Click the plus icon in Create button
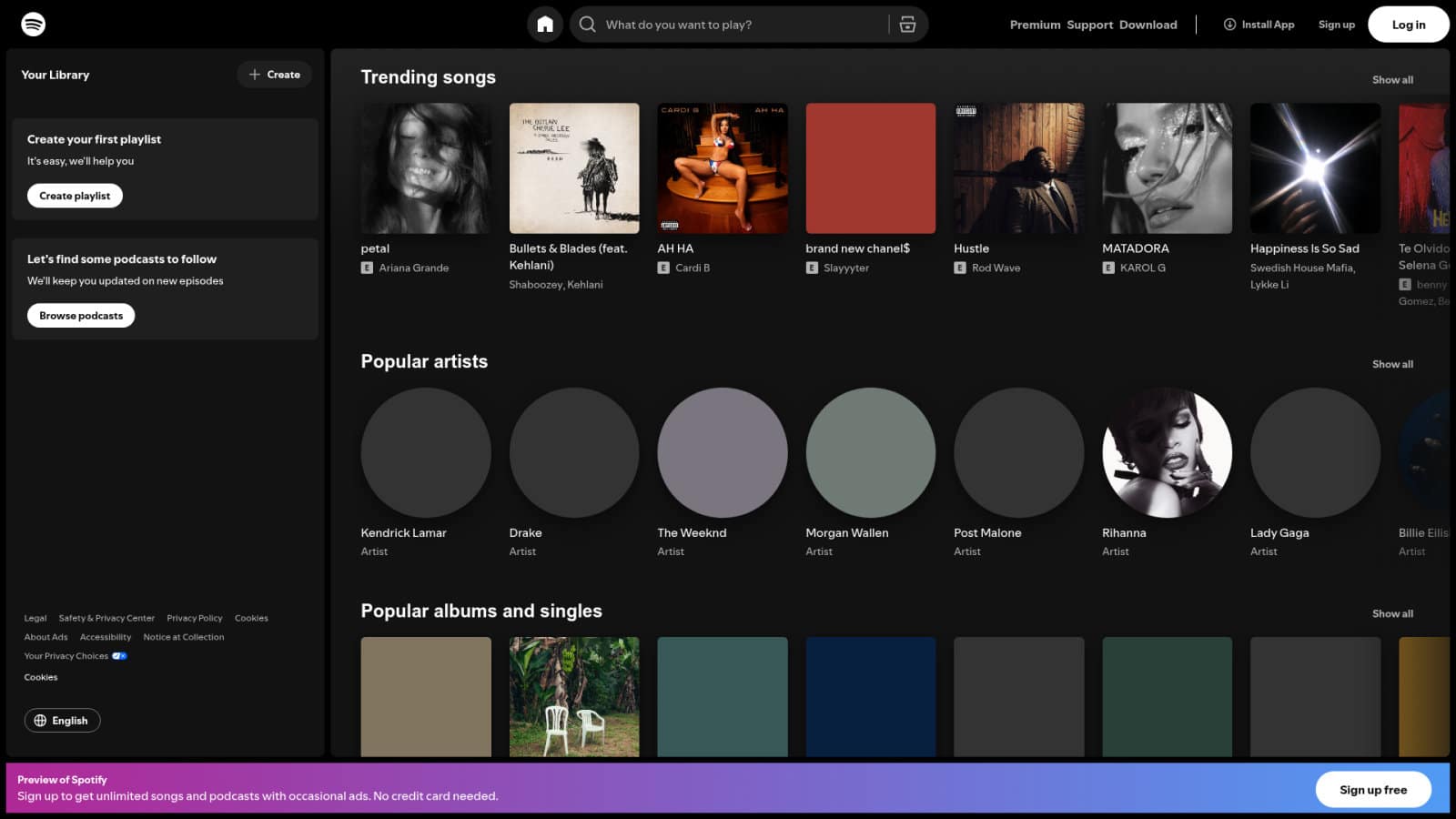Image resolution: width=1456 pixels, height=819 pixels. coord(255,75)
